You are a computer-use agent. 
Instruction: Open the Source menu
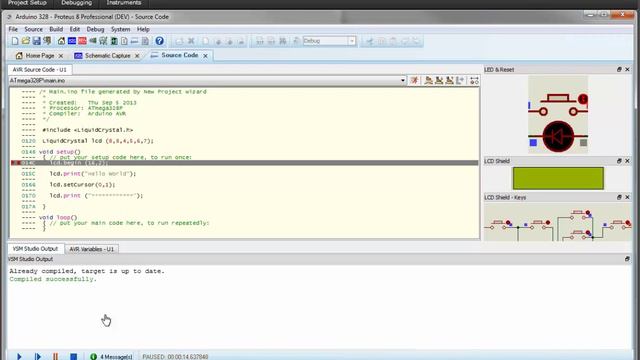[x=33, y=29]
